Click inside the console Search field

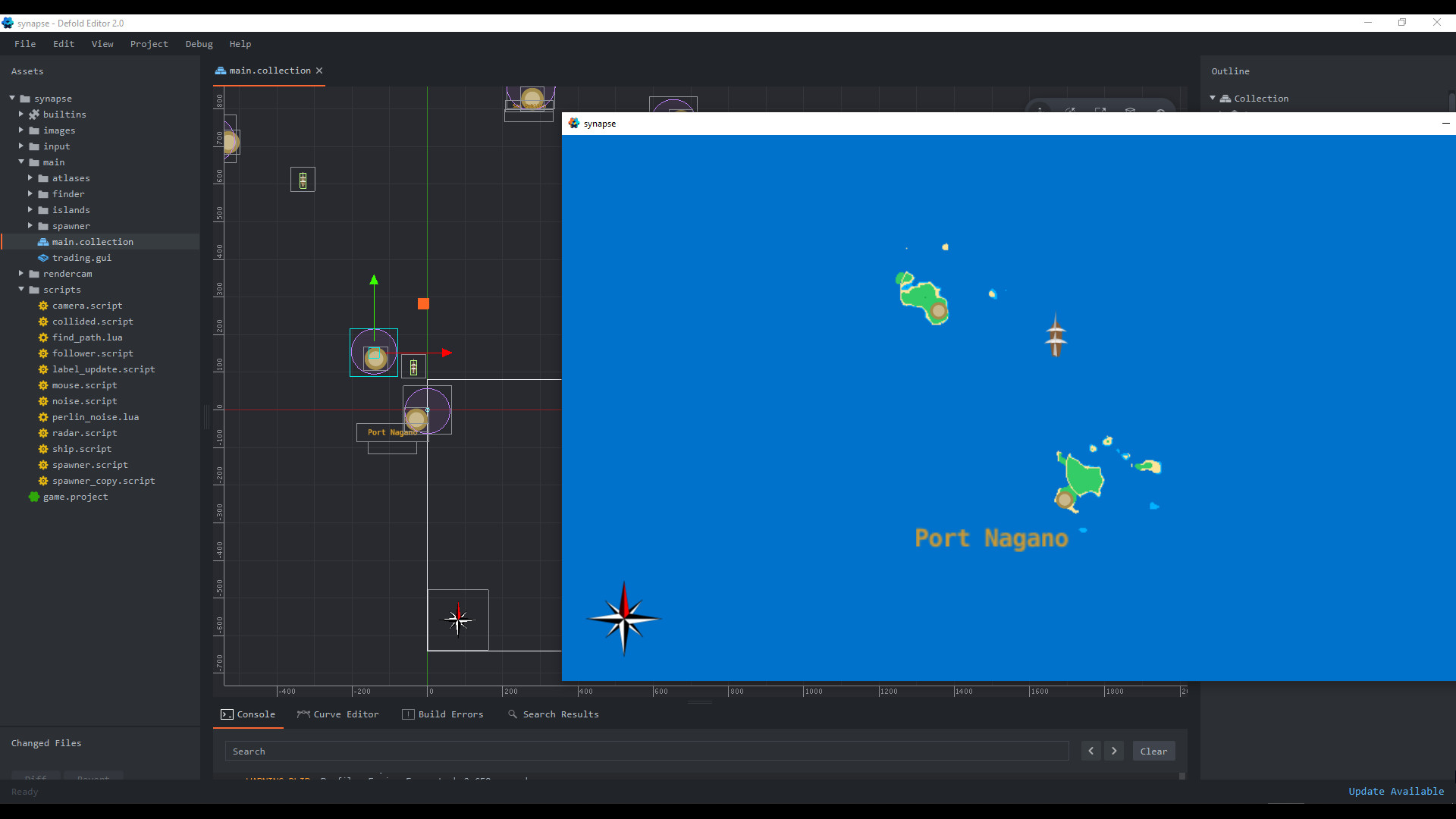pyautogui.click(x=645, y=751)
